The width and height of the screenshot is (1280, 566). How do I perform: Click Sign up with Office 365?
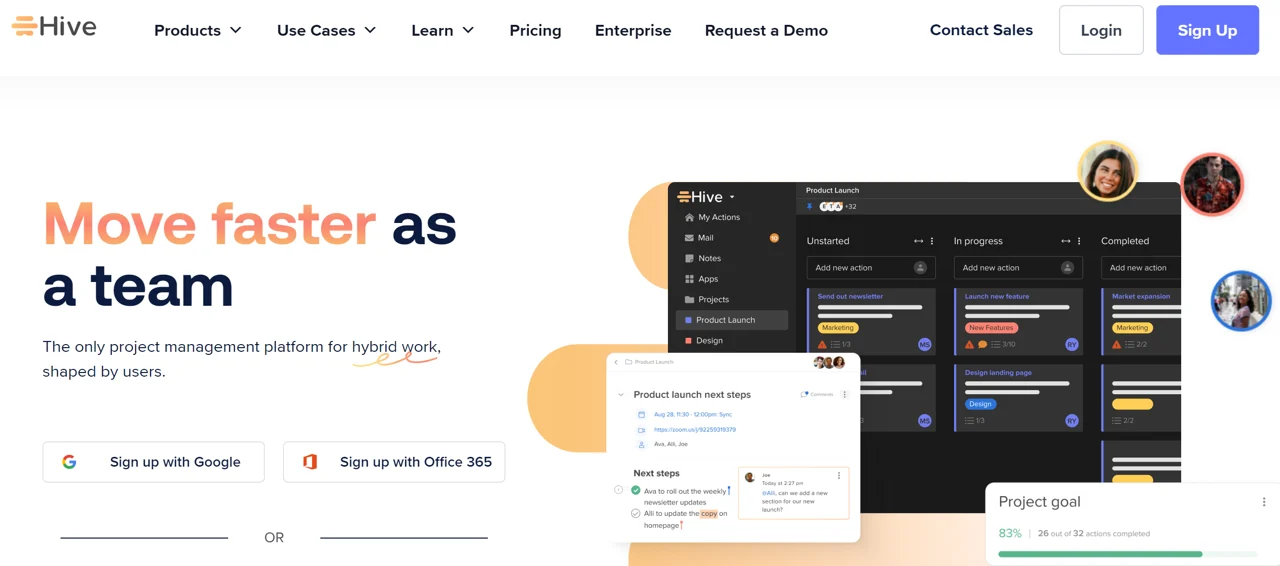pyautogui.click(x=394, y=462)
